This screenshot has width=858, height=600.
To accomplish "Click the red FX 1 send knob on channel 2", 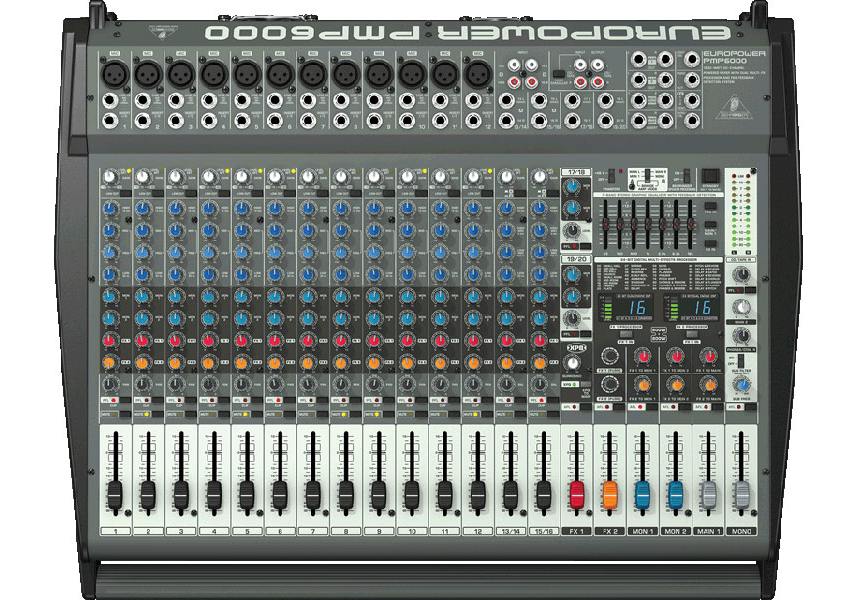I will click(x=142, y=340).
